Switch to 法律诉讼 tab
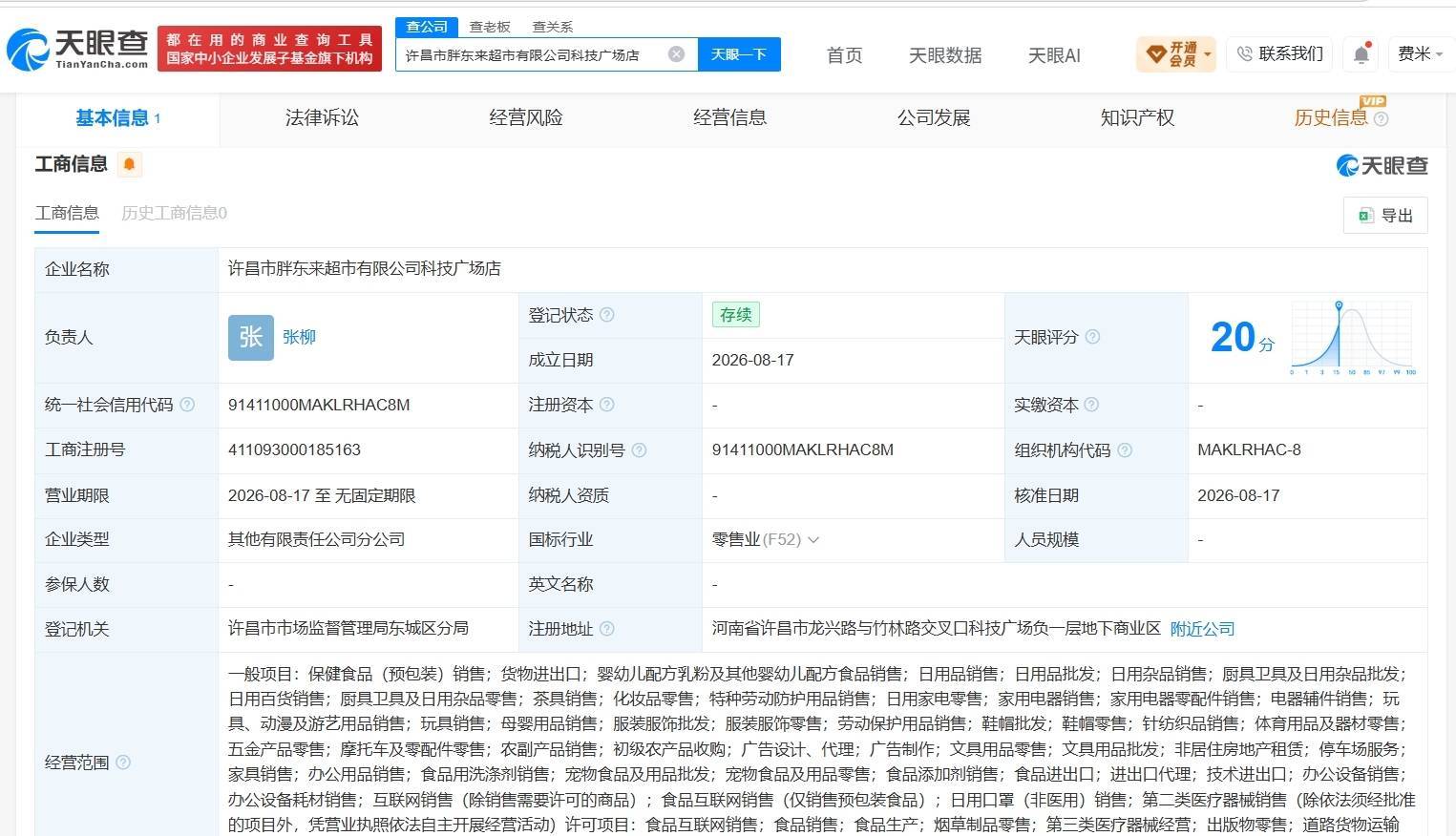Image resolution: width=1456 pixels, height=836 pixels. (x=322, y=117)
